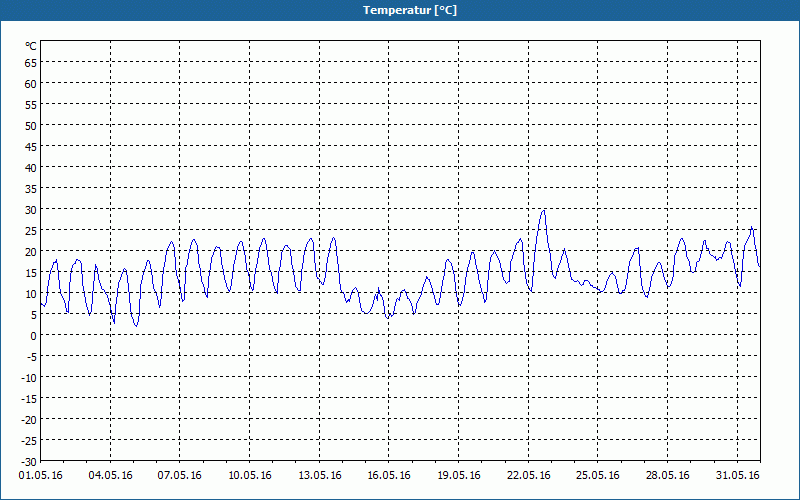Click the 16.05.16 date label
Screen dimensions: 800x500
[x=389, y=476]
